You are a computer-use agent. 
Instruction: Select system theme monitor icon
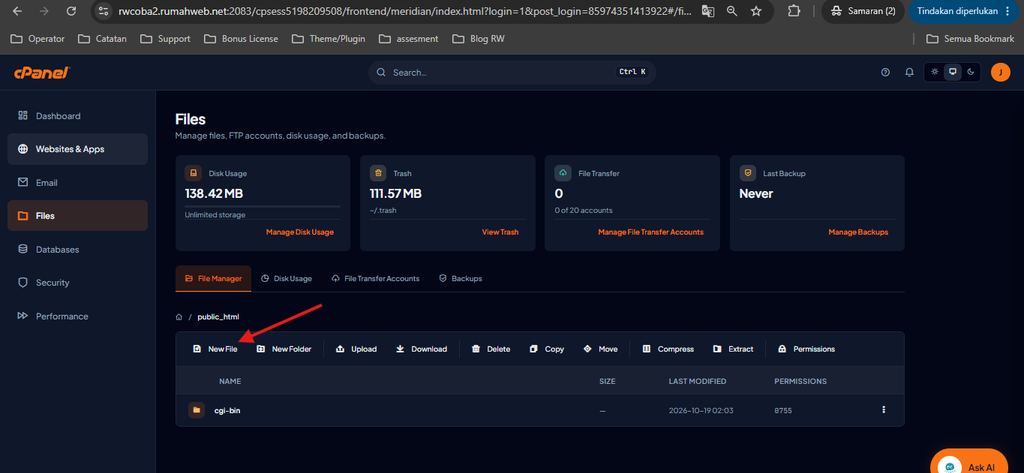[x=953, y=72]
